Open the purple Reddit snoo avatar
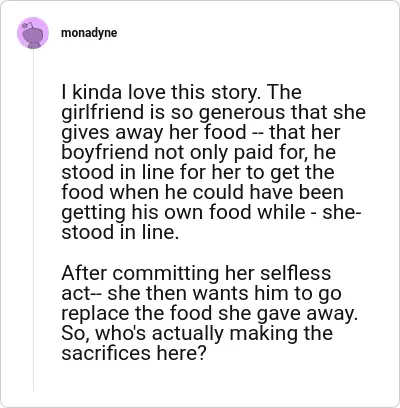Viewport: 400px width, 408px height. [33, 33]
